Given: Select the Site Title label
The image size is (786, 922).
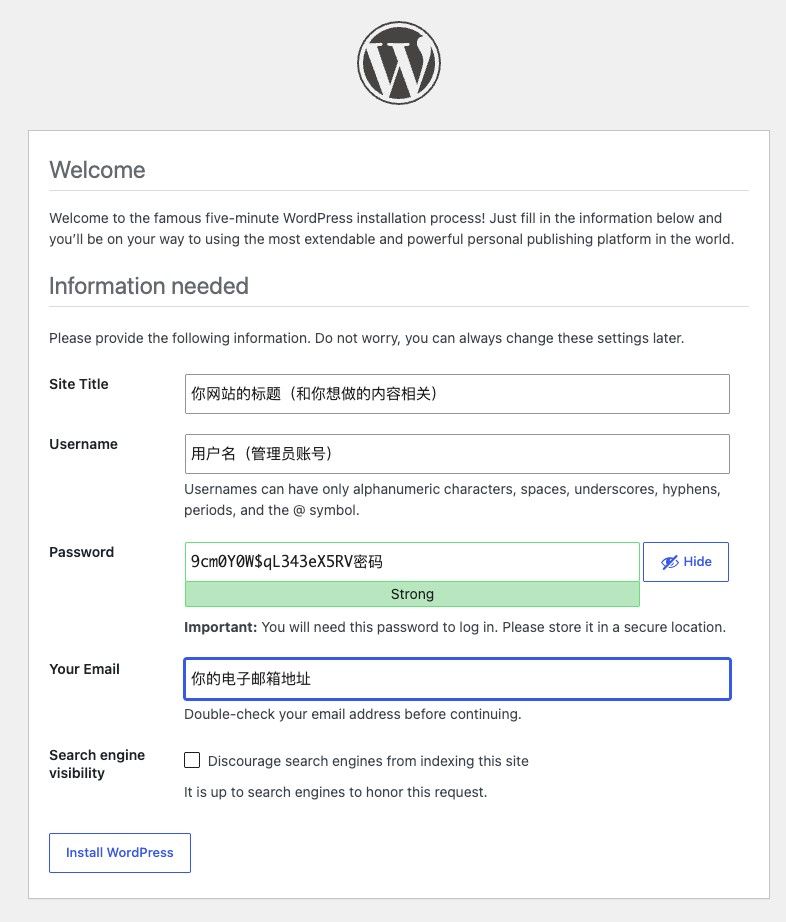Looking at the screenshot, I should pos(79,384).
